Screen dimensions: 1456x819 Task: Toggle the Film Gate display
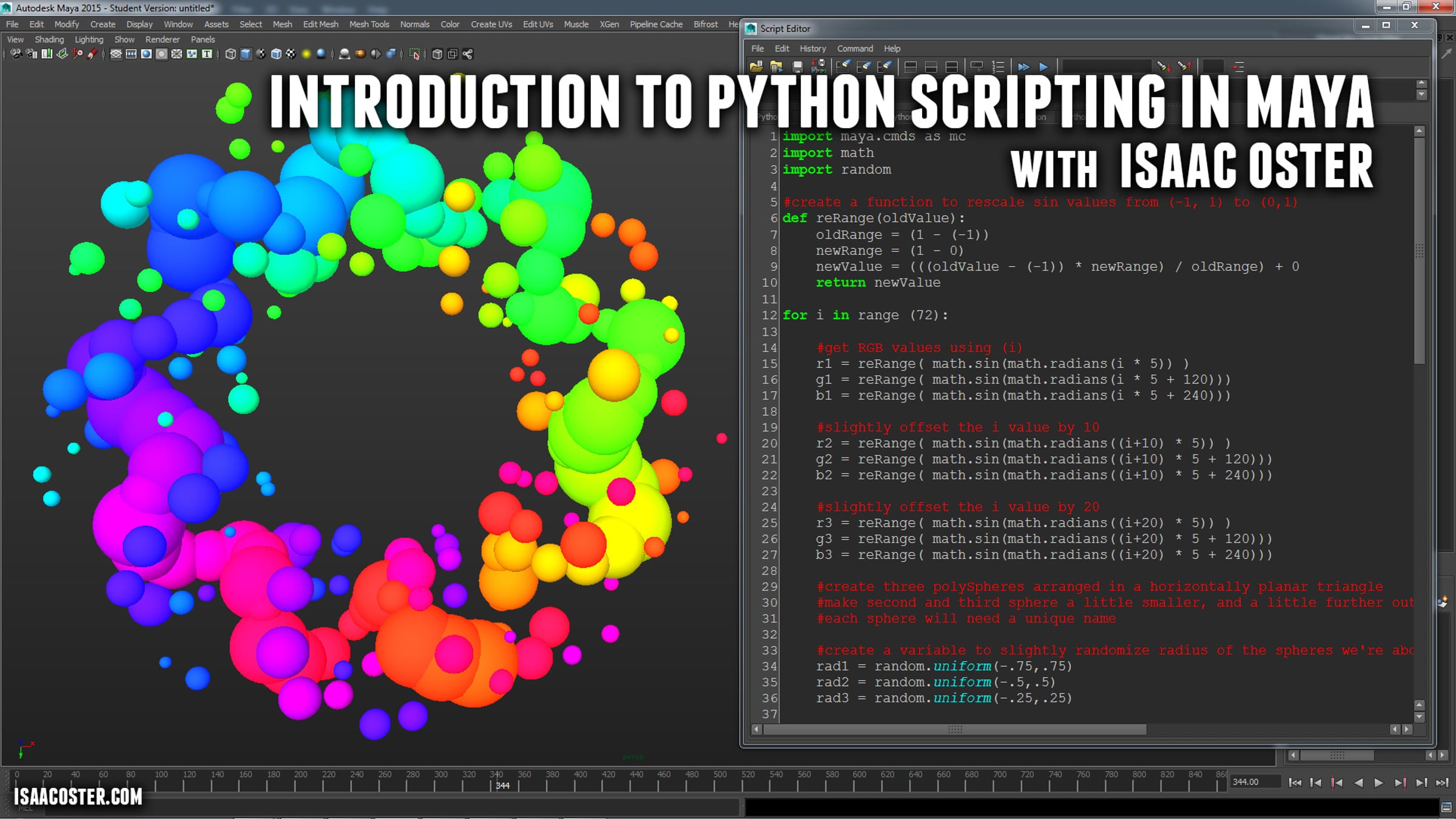[x=131, y=55]
